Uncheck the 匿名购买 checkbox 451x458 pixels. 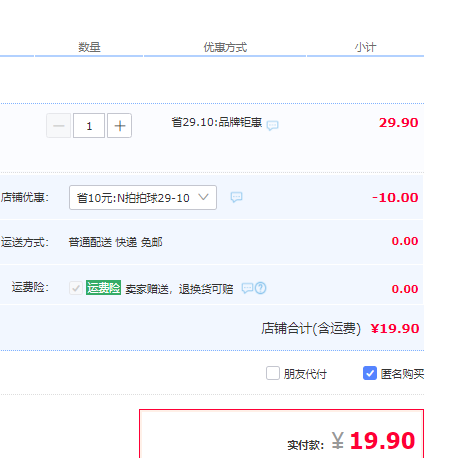pyautogui.click(x=370, y=373)
